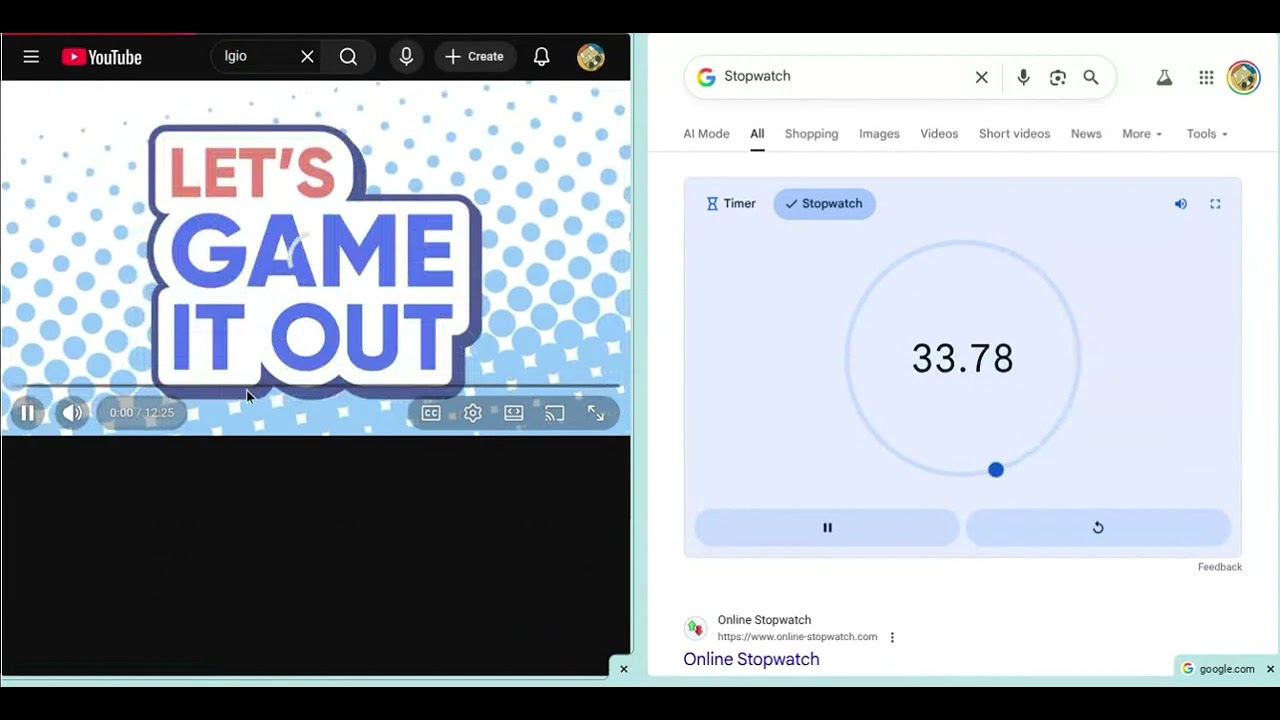Switch widget to Timer mode

[x=731, y=204]
